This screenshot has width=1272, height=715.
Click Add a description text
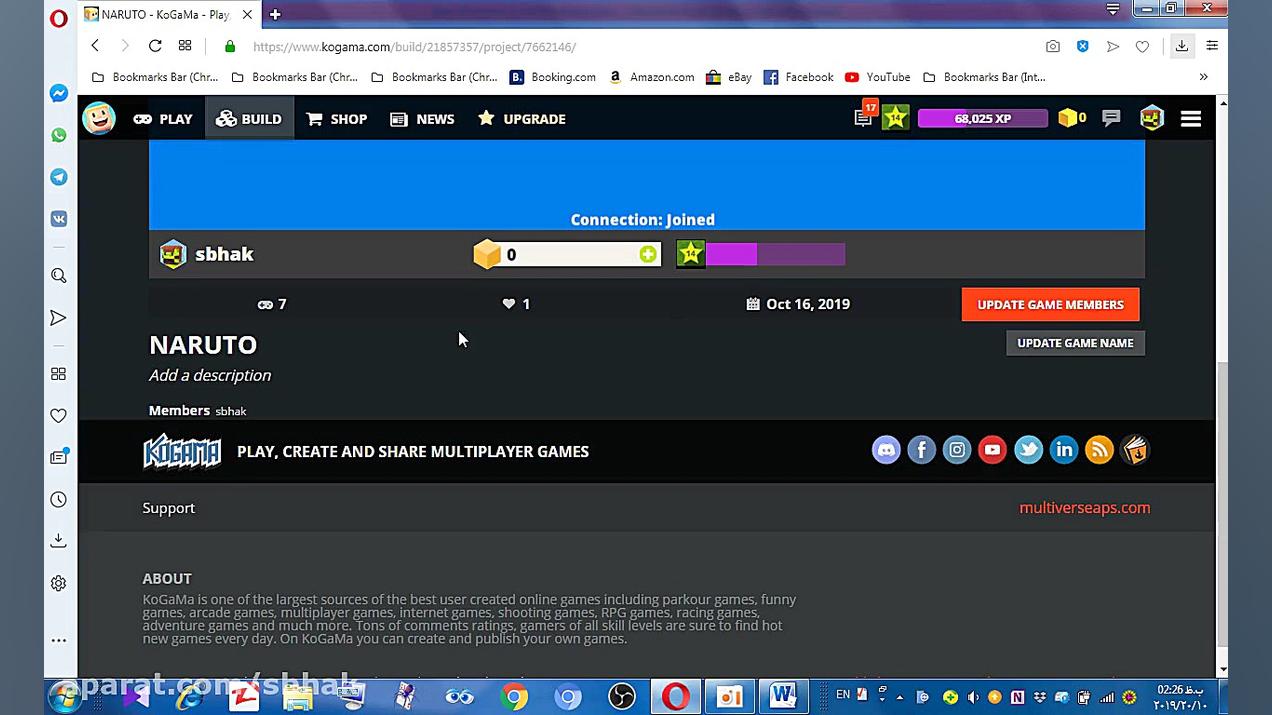coord(210,375)
